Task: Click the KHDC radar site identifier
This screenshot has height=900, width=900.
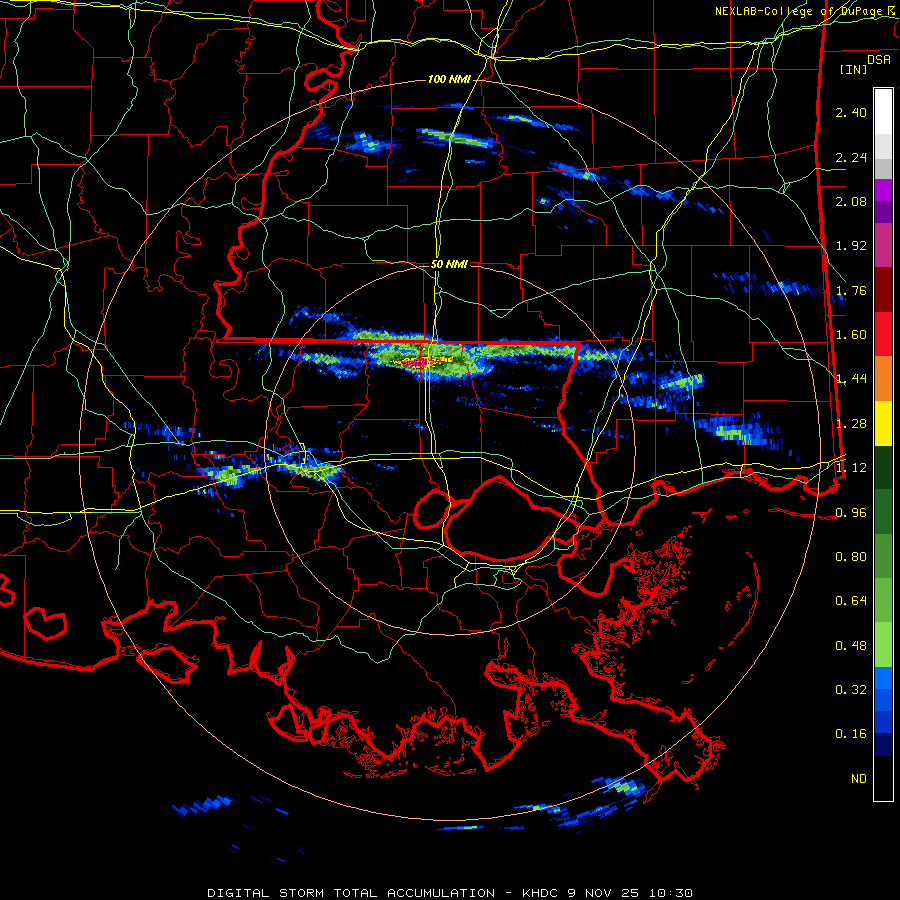Action: 542,893
